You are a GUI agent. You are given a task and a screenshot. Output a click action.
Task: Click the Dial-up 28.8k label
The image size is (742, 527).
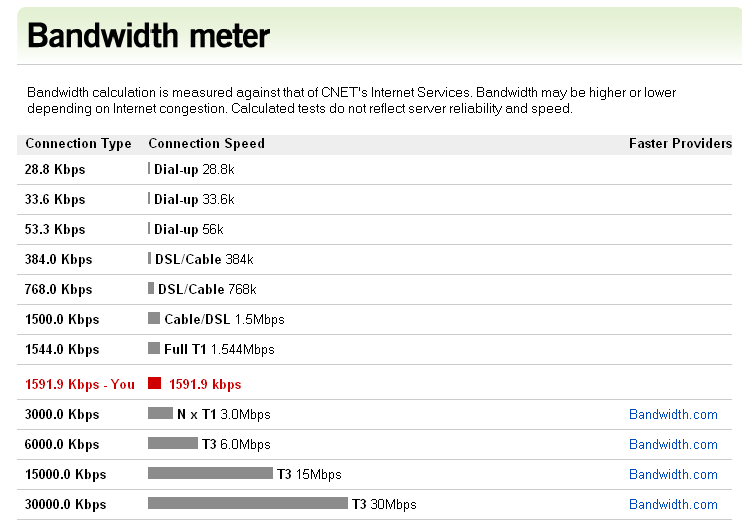coord(194,169)
